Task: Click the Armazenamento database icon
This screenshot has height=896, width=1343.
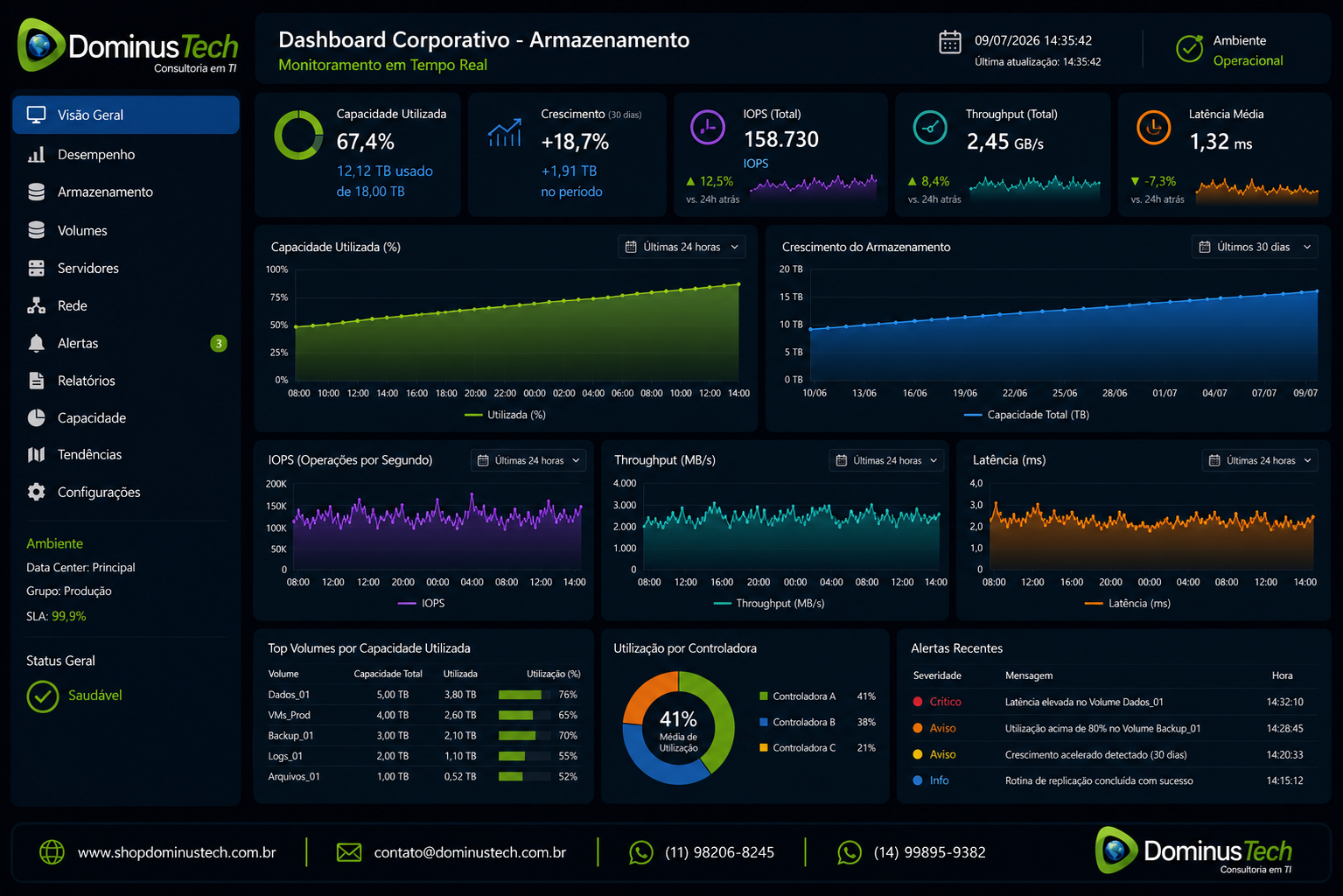Action: pyautogui.click(x=36, y=192)
